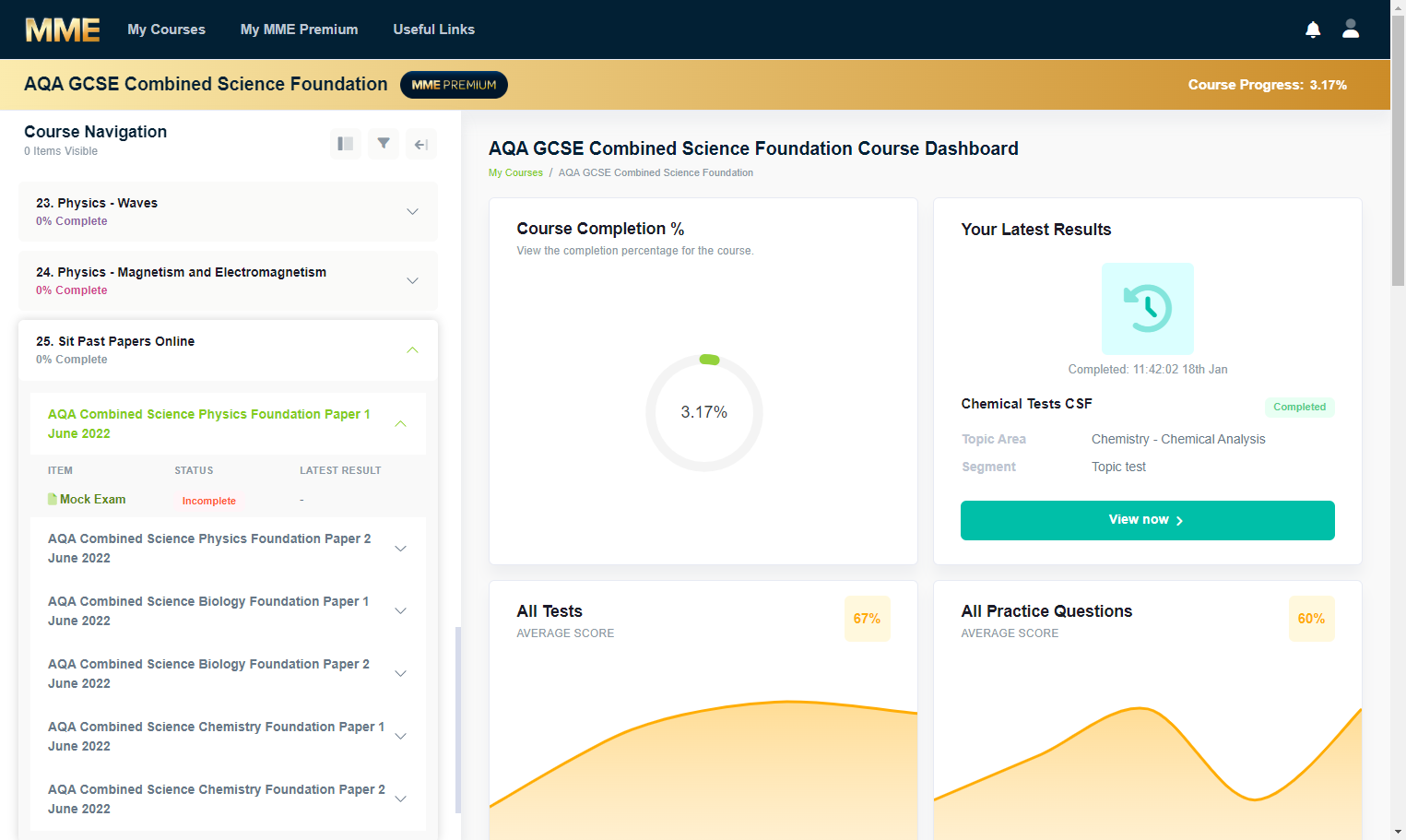Click the 0 Items Visible label
Screen dimensions: 1406x840
tap(61, 151)
